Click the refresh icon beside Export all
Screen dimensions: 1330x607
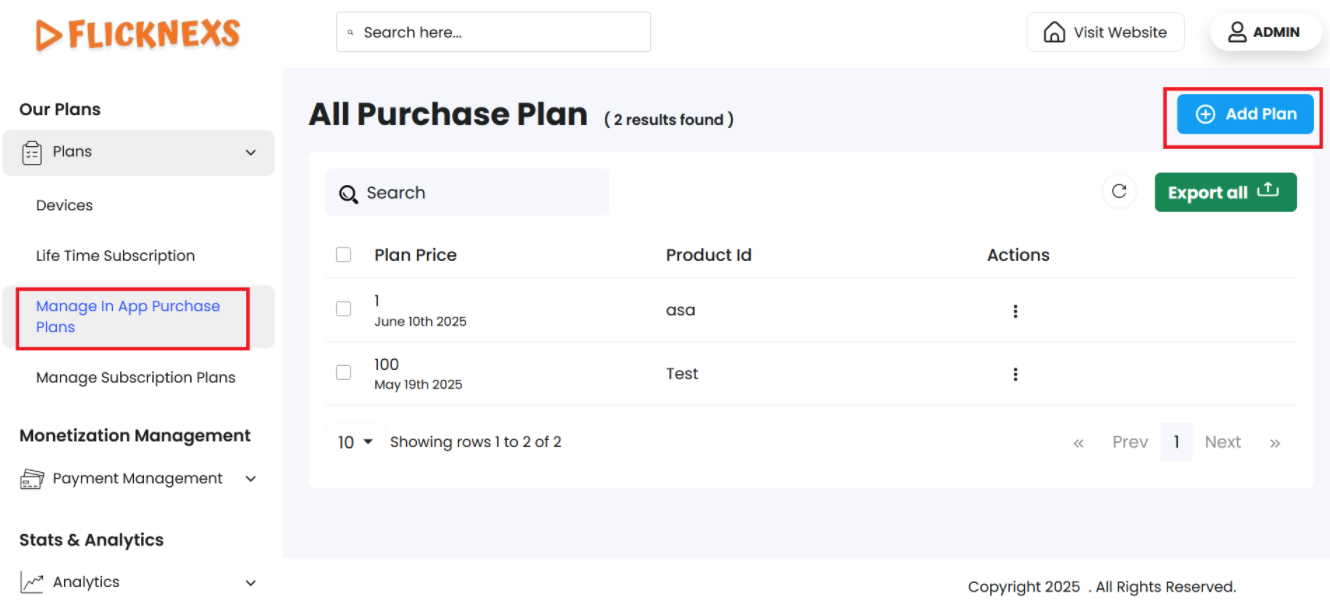point(1119,191)
